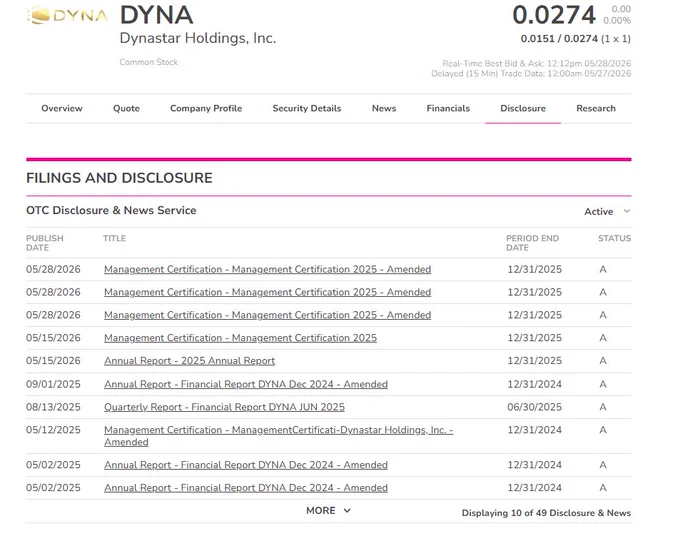
Task: Click the Delayed Trade Data timestamp
Action: (531, 74)
